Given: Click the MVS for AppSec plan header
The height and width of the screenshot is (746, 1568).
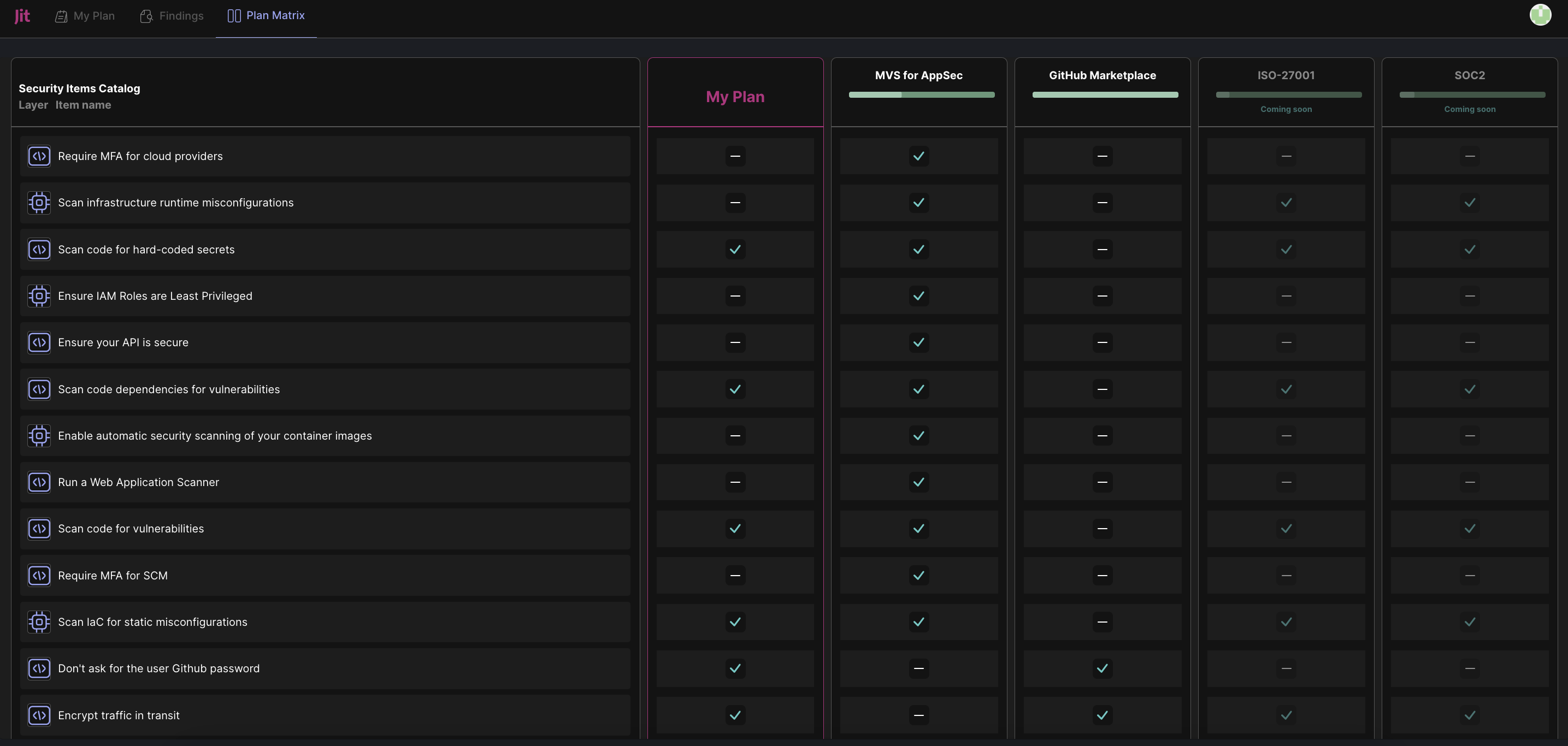Looking at the screenshot, I should point(918,75).
